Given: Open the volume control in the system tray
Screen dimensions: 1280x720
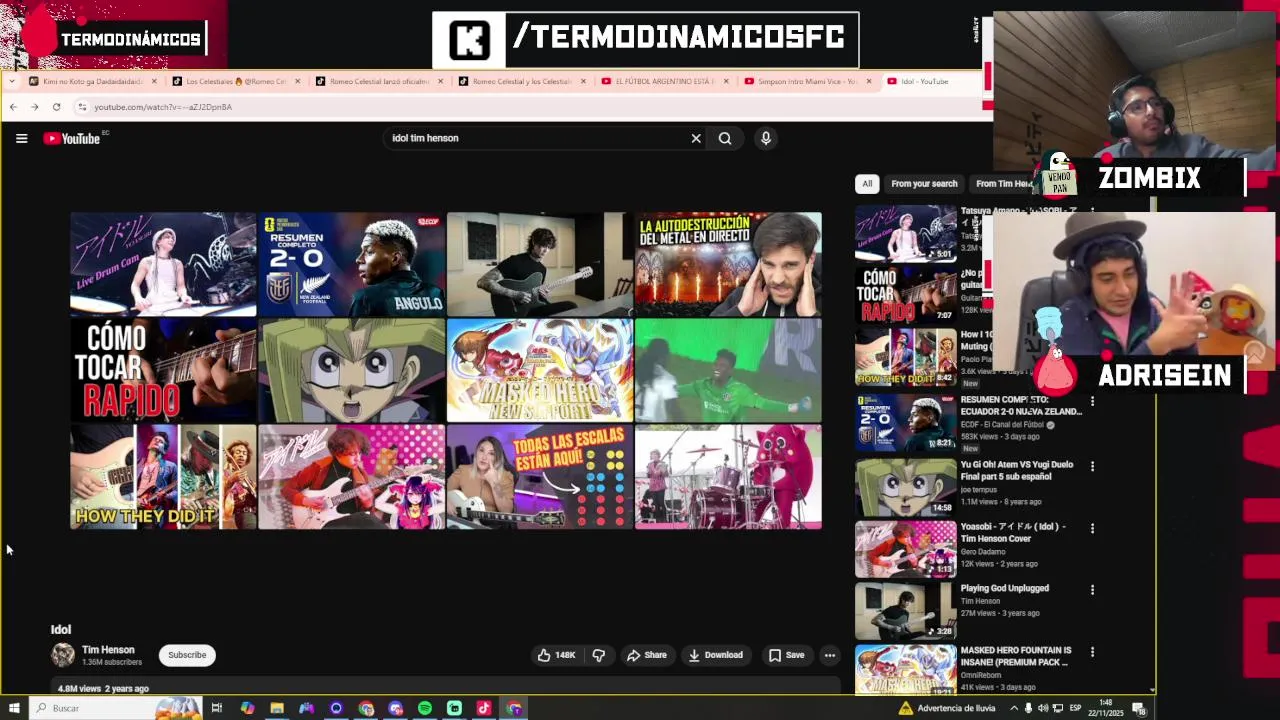Looking at the screenshot, I should [x=1043, y=708].
